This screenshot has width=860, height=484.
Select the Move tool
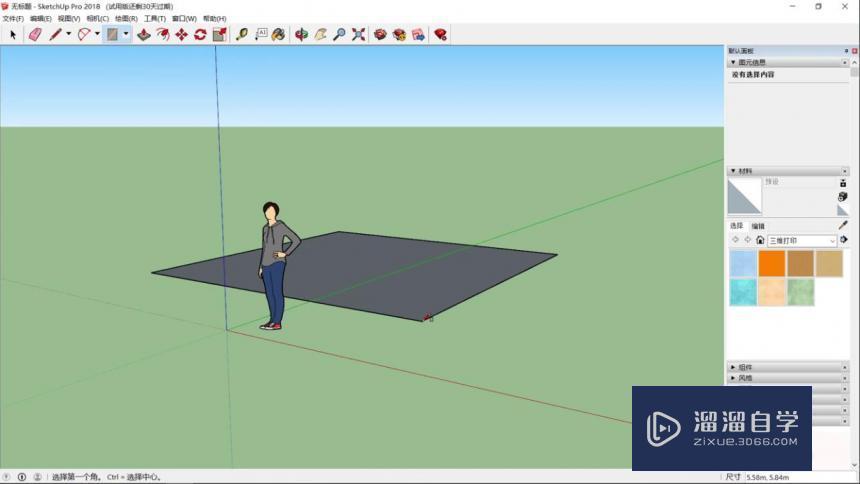pos(181,35)
